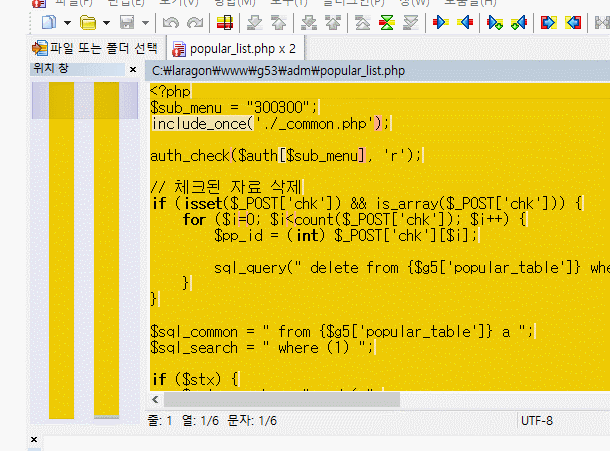610x451 pixels.
Task: Click the horizontal scrollbar left arrow
Action: [x=155, y=399]
